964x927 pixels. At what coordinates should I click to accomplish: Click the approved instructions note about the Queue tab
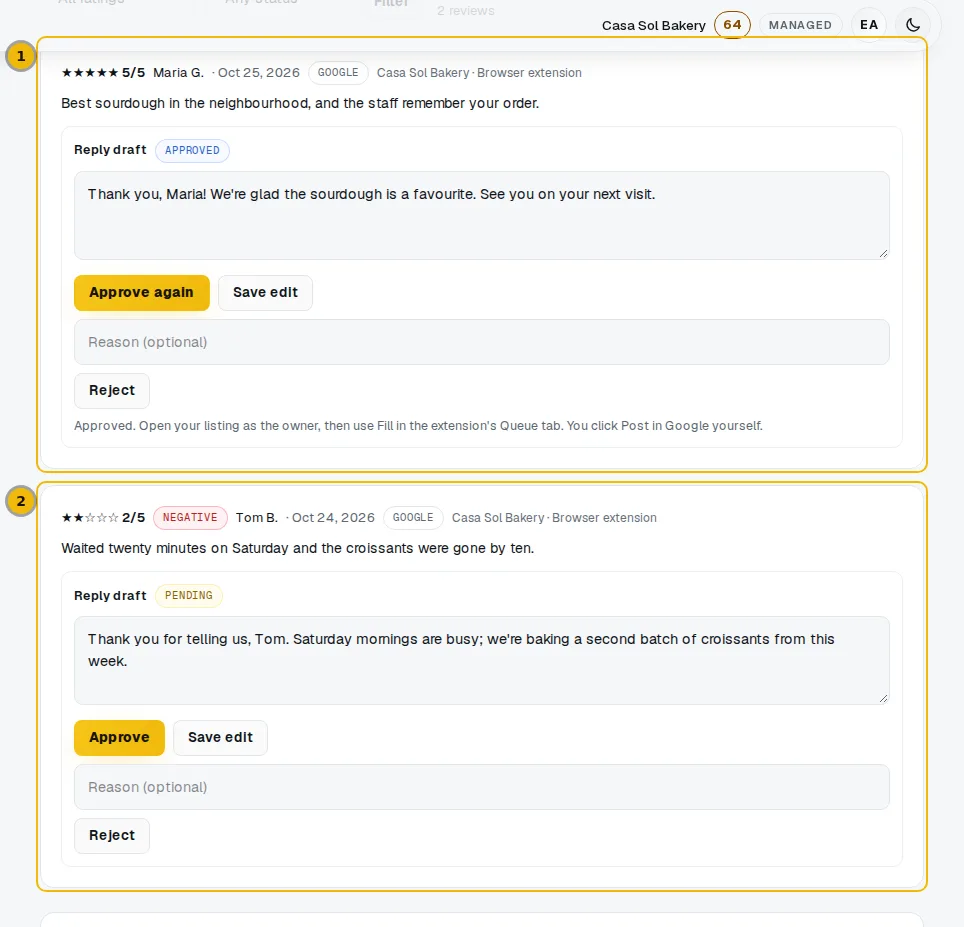418,426
